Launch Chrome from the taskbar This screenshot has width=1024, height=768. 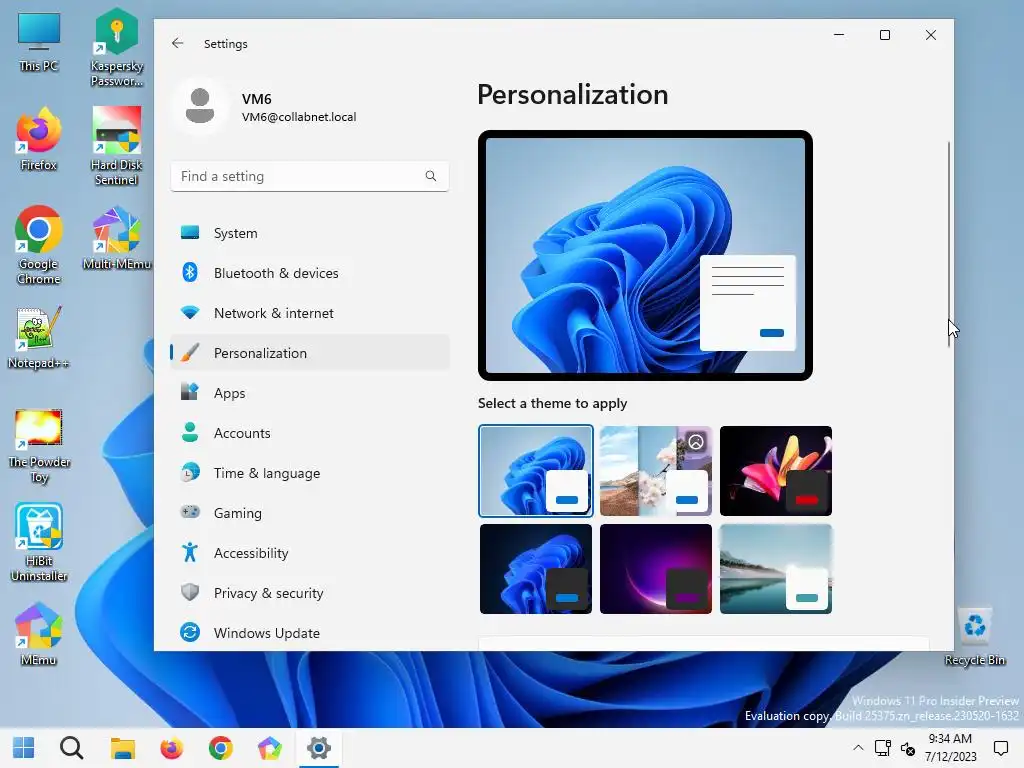point(221,748)
